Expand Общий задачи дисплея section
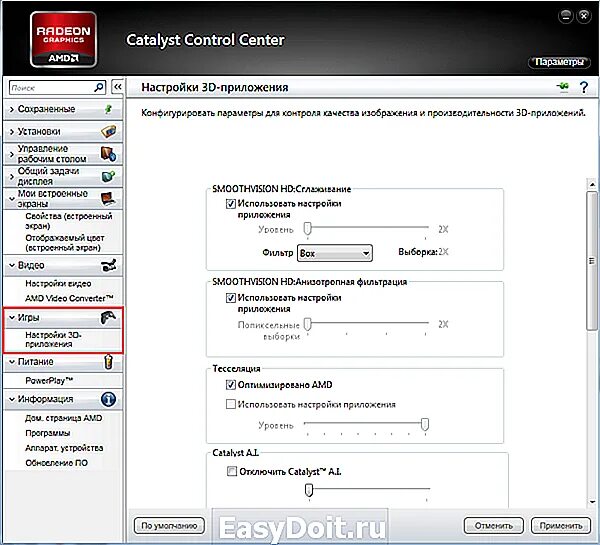 tap(11, 176)
